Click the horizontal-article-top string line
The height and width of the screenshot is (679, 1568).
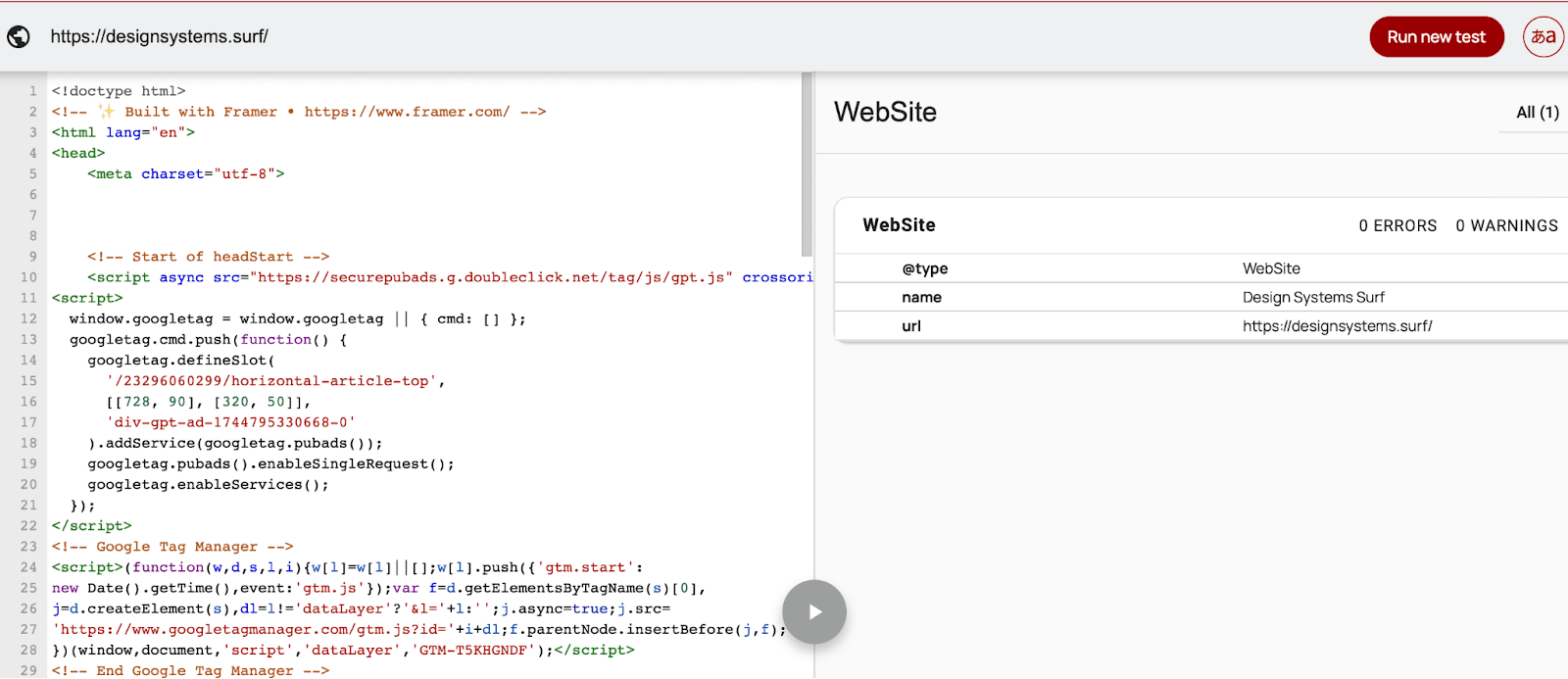tap(275, 380)
